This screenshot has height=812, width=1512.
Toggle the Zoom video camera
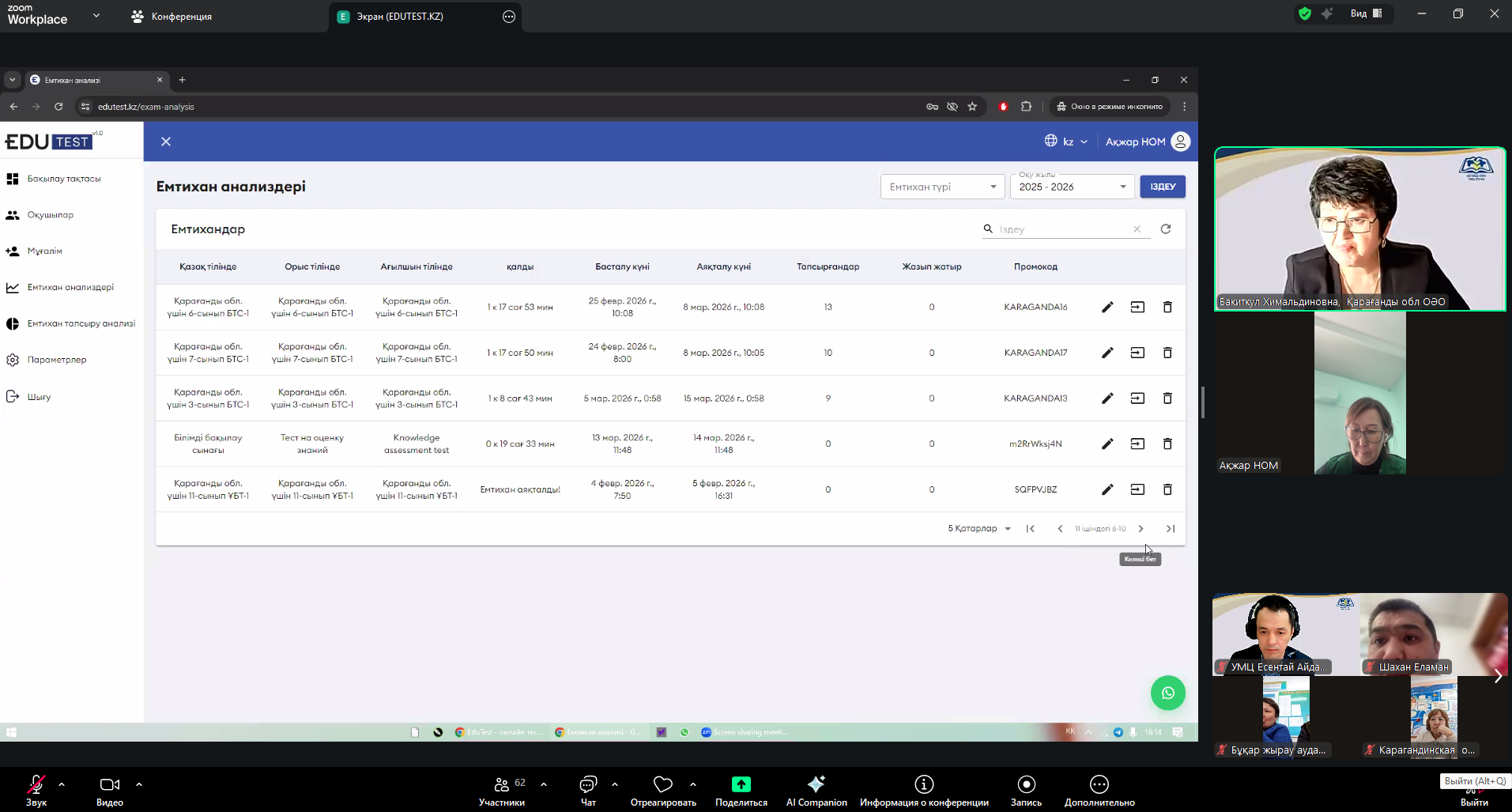110,790
